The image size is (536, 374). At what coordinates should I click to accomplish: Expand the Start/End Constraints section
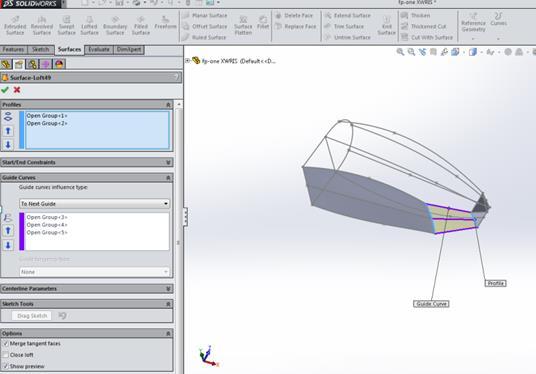pos(86,162)
